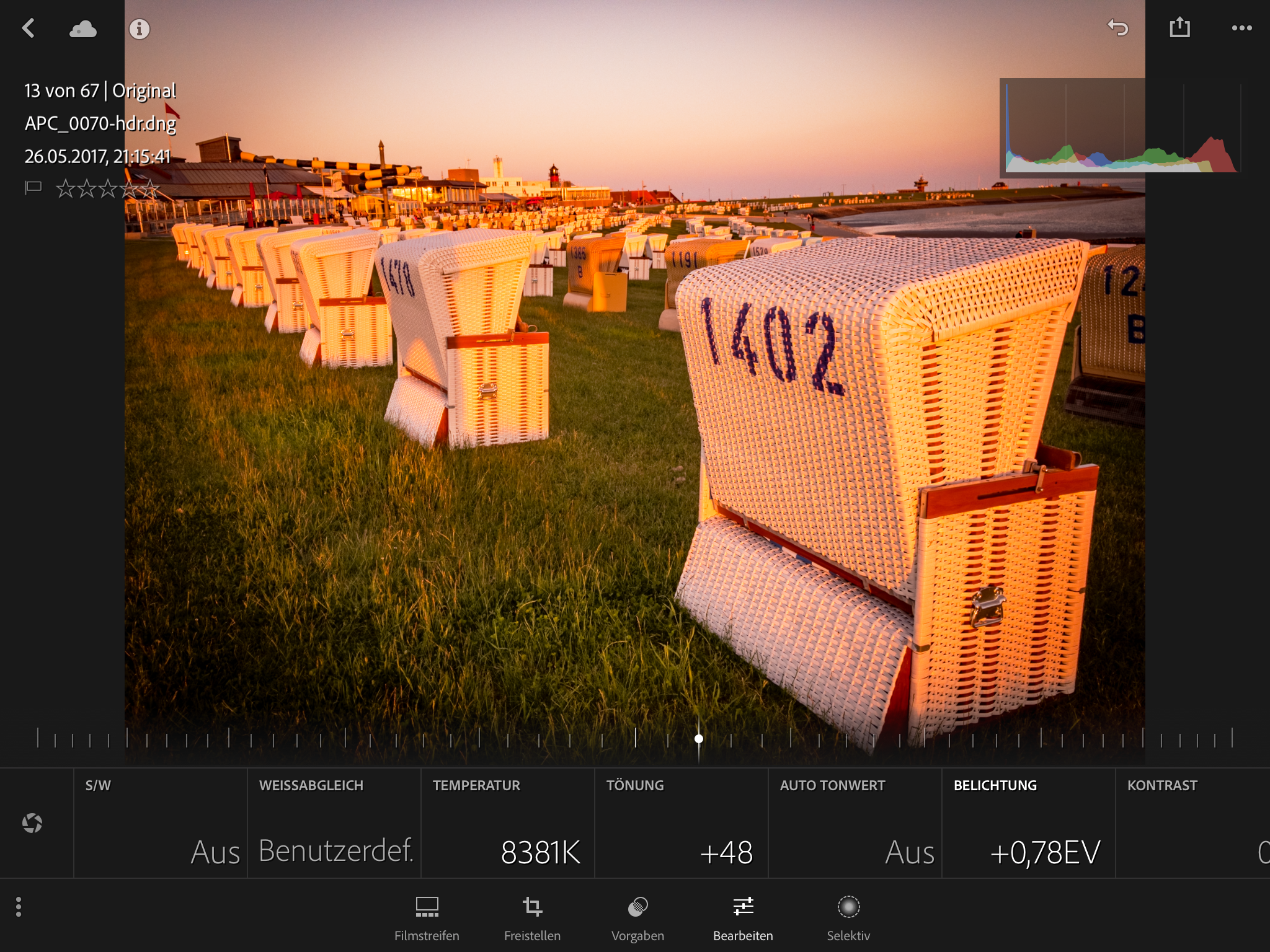Tap the info icon

[x=139, y=29]
